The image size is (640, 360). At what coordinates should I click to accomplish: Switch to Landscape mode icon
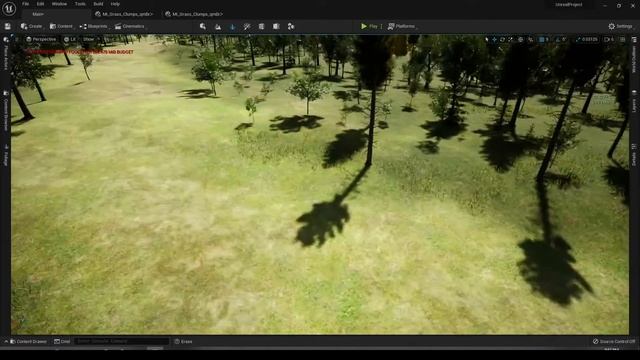[x=218, y=26]
